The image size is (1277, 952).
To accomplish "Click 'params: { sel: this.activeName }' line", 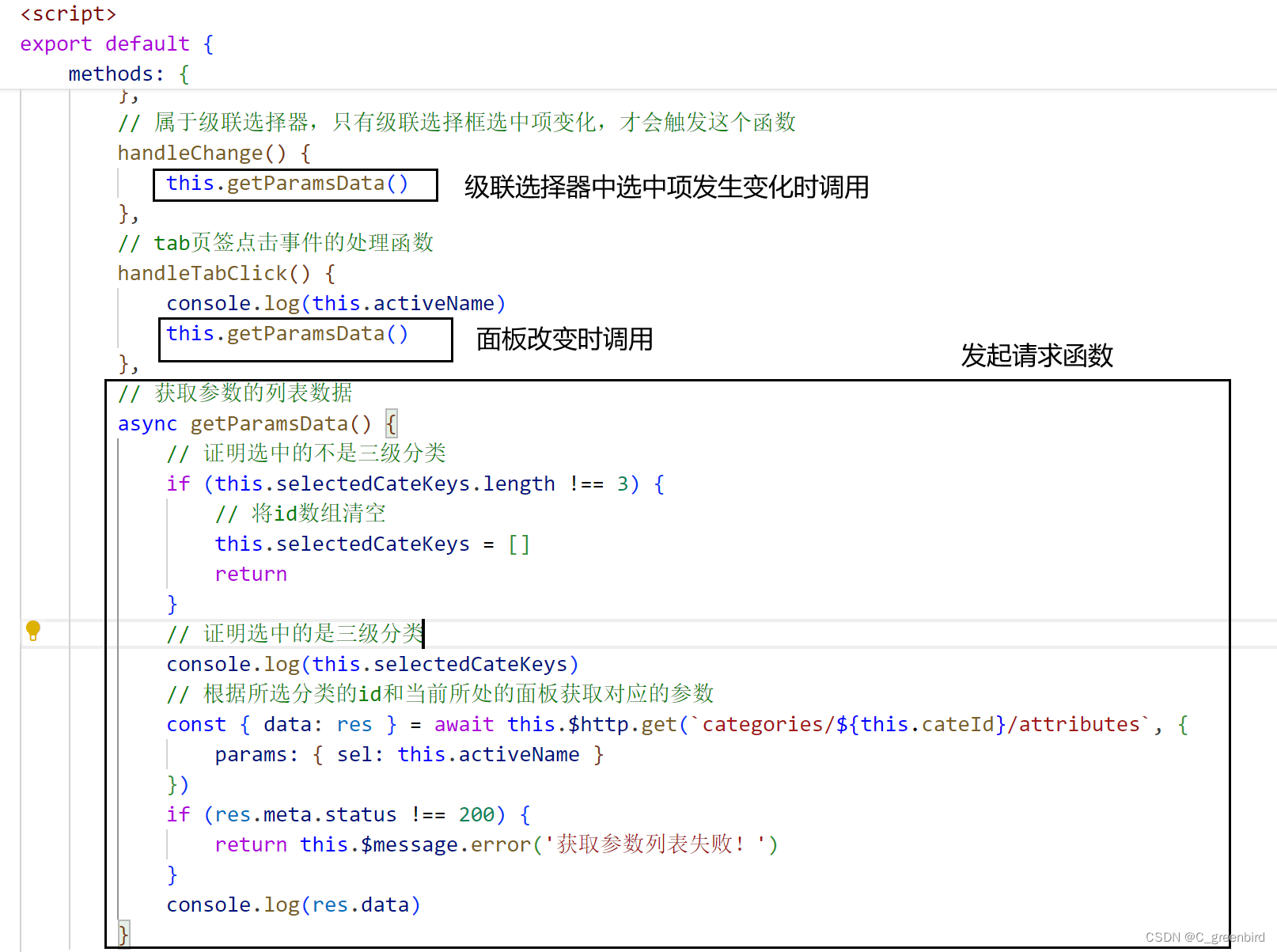I will pyautogui.click(x=409, y=754).
